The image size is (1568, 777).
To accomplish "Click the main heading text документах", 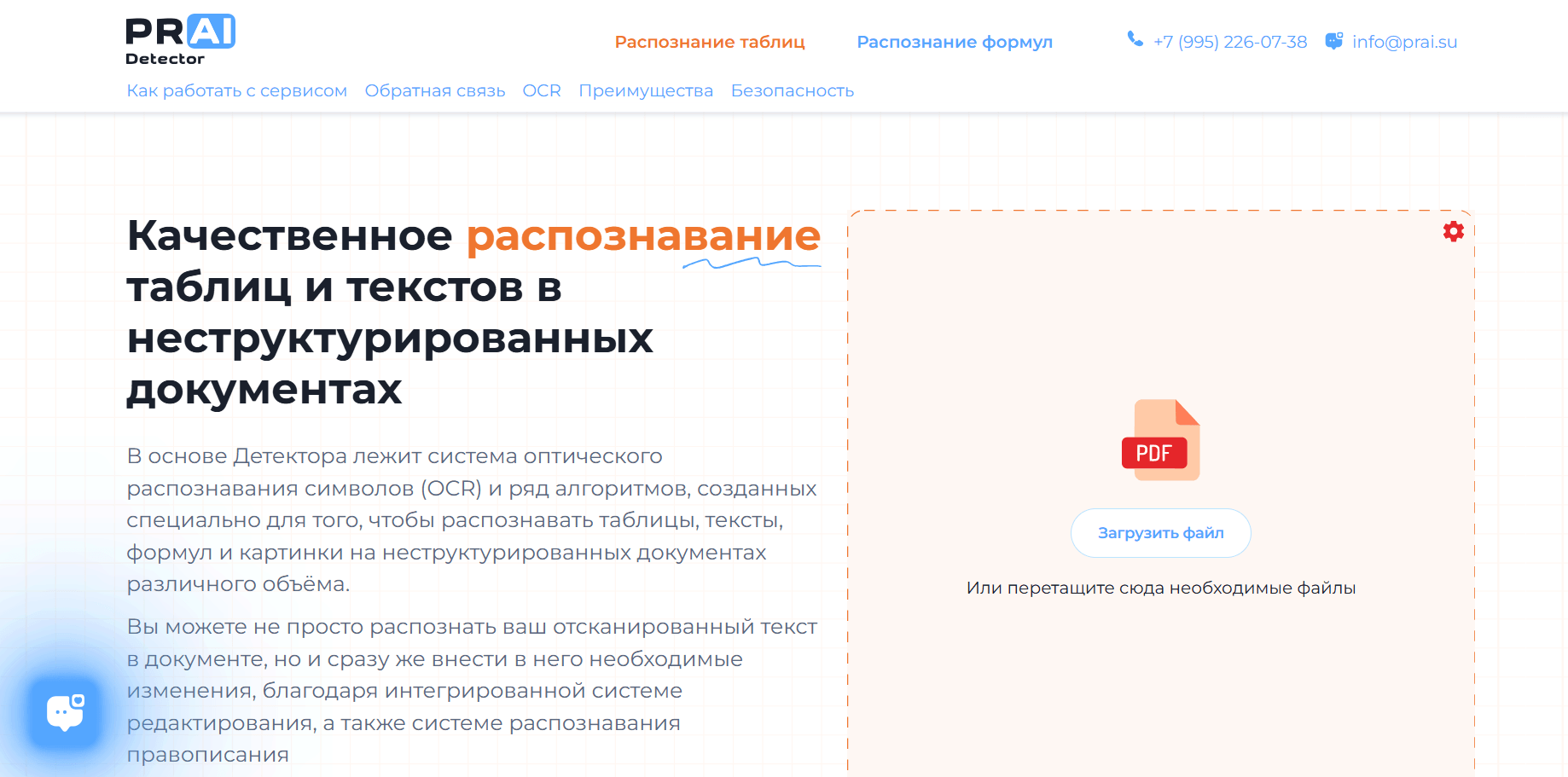I will tap(264, 390).
